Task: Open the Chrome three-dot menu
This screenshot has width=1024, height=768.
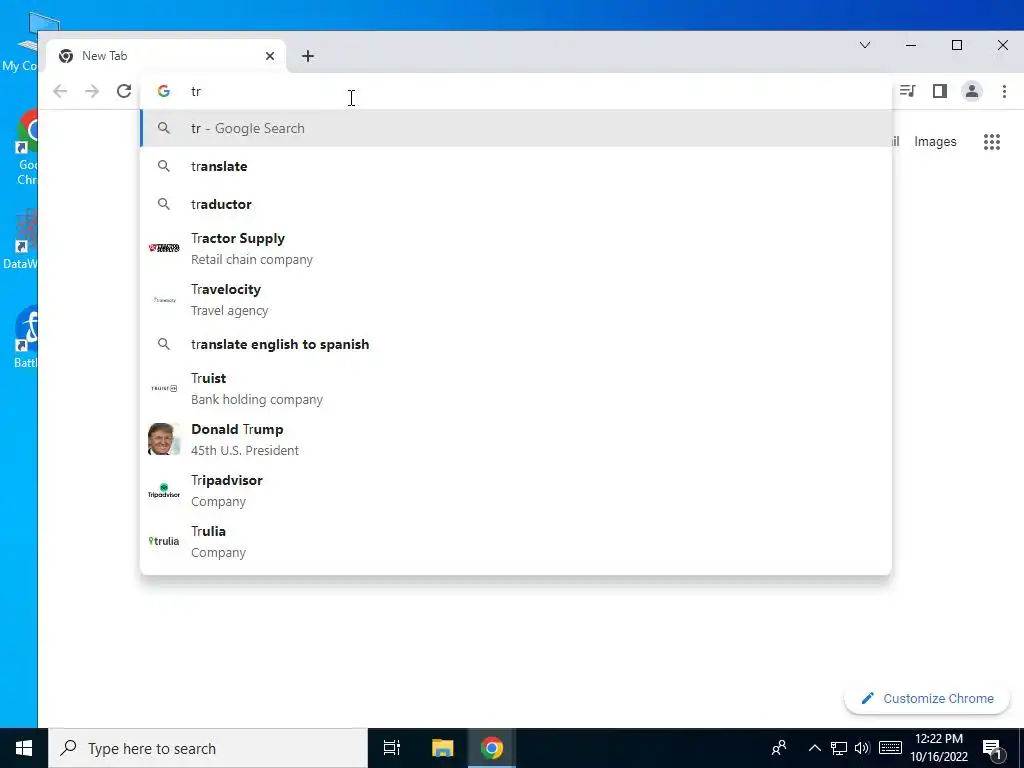Action: (x=1004, y=91)
